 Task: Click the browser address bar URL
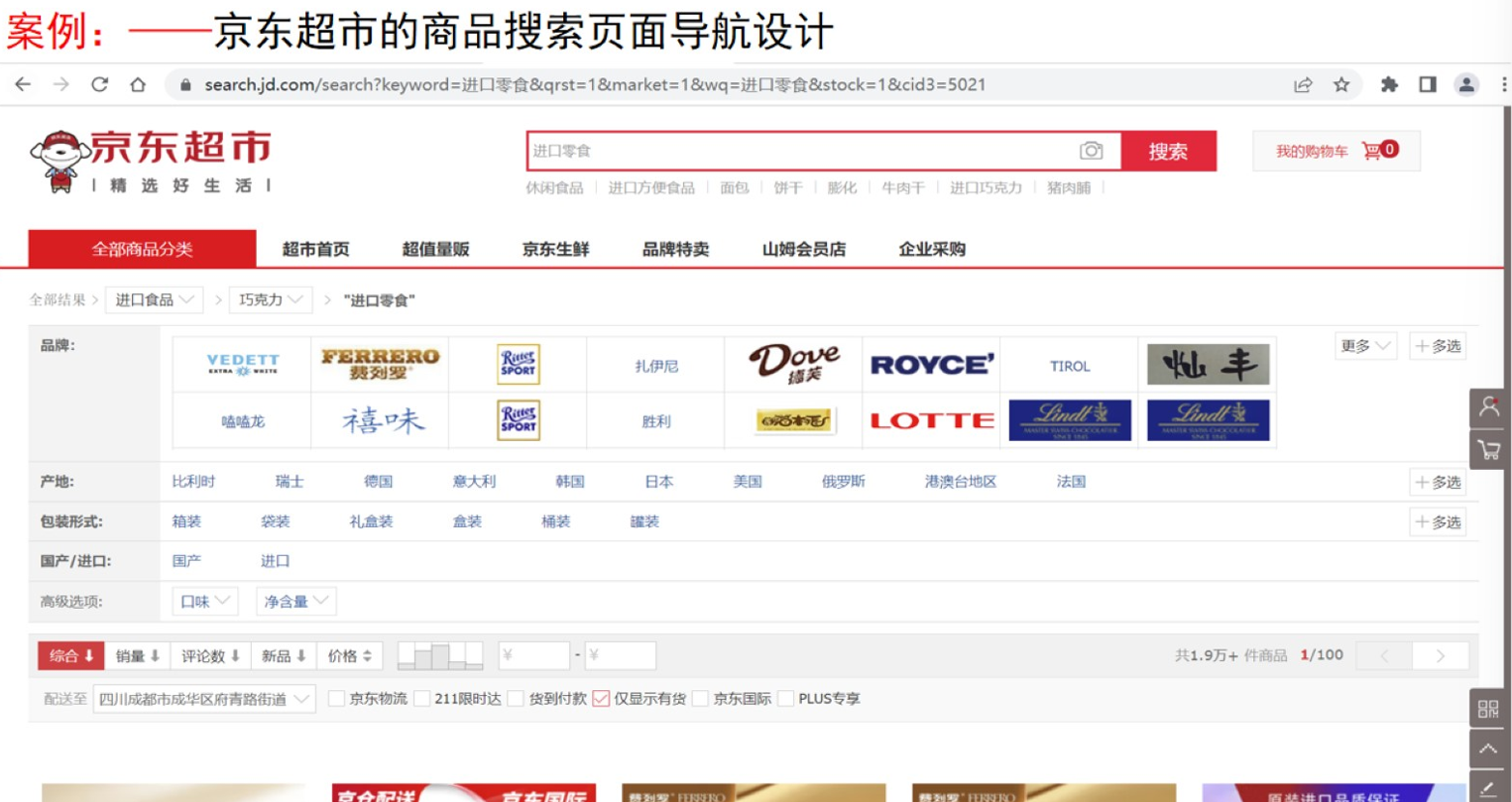(595, 85)
